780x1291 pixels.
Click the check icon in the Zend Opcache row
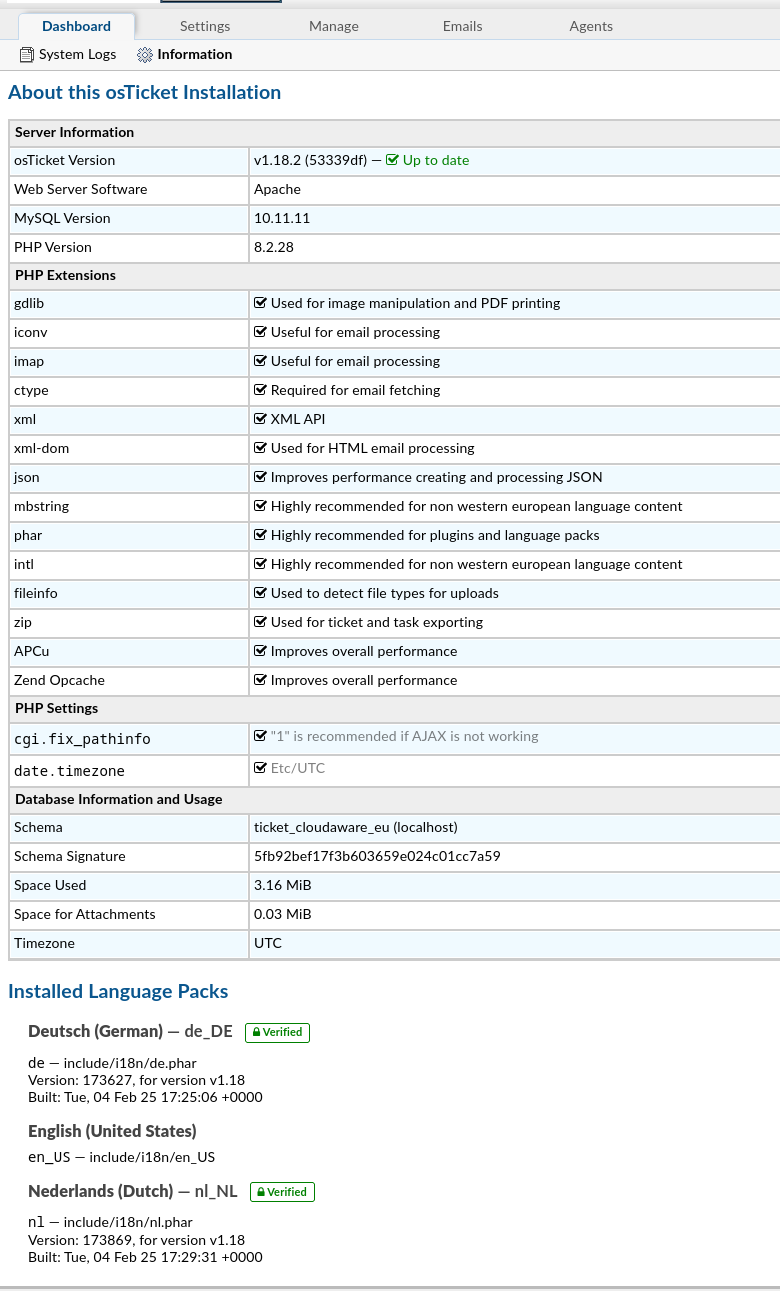pyautogui.click(x=261, y=680)
